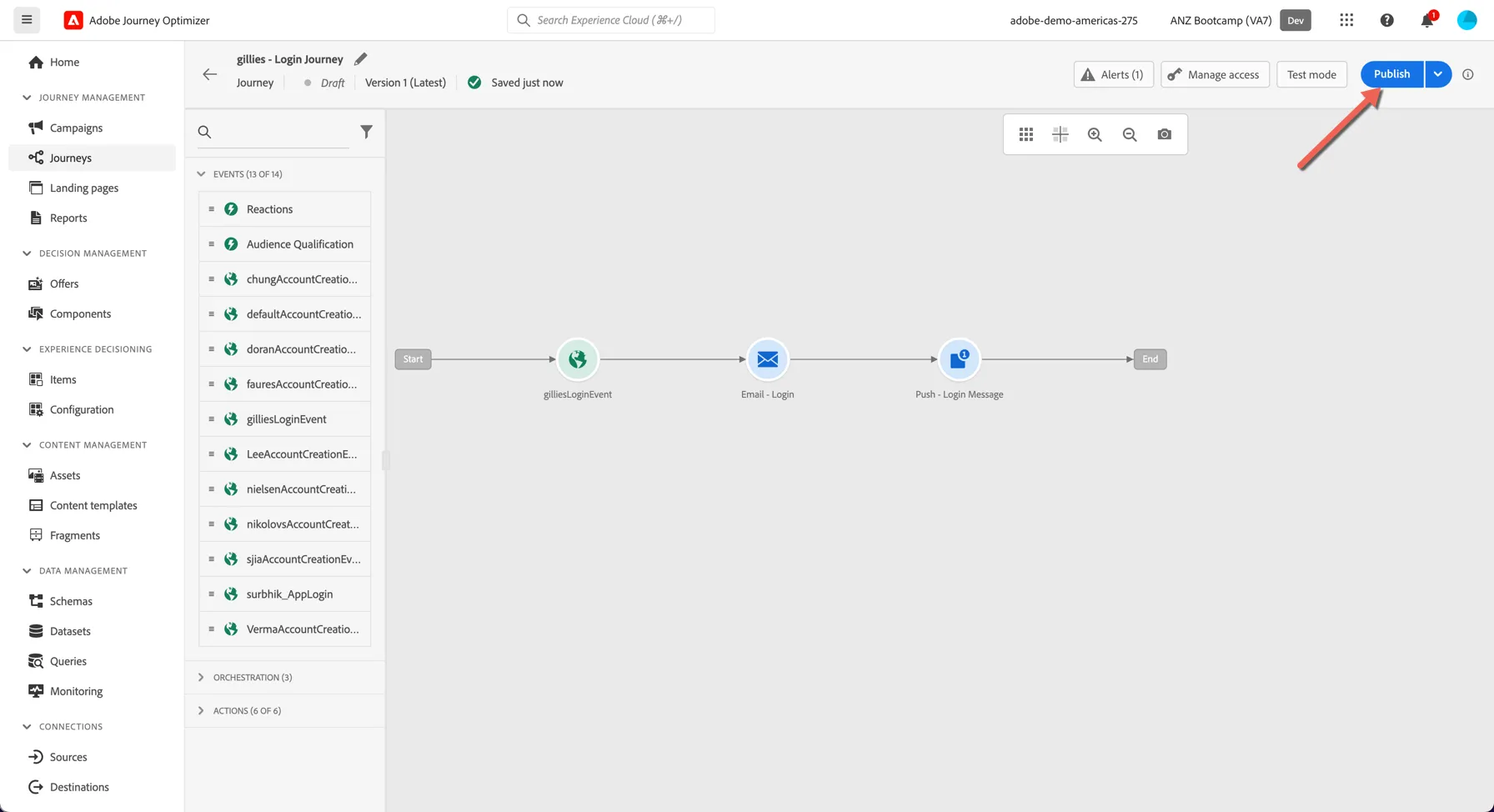Click the palette search magnifier icon
1494x812 pixels.
pyautogui.click(x=204, y=132)
